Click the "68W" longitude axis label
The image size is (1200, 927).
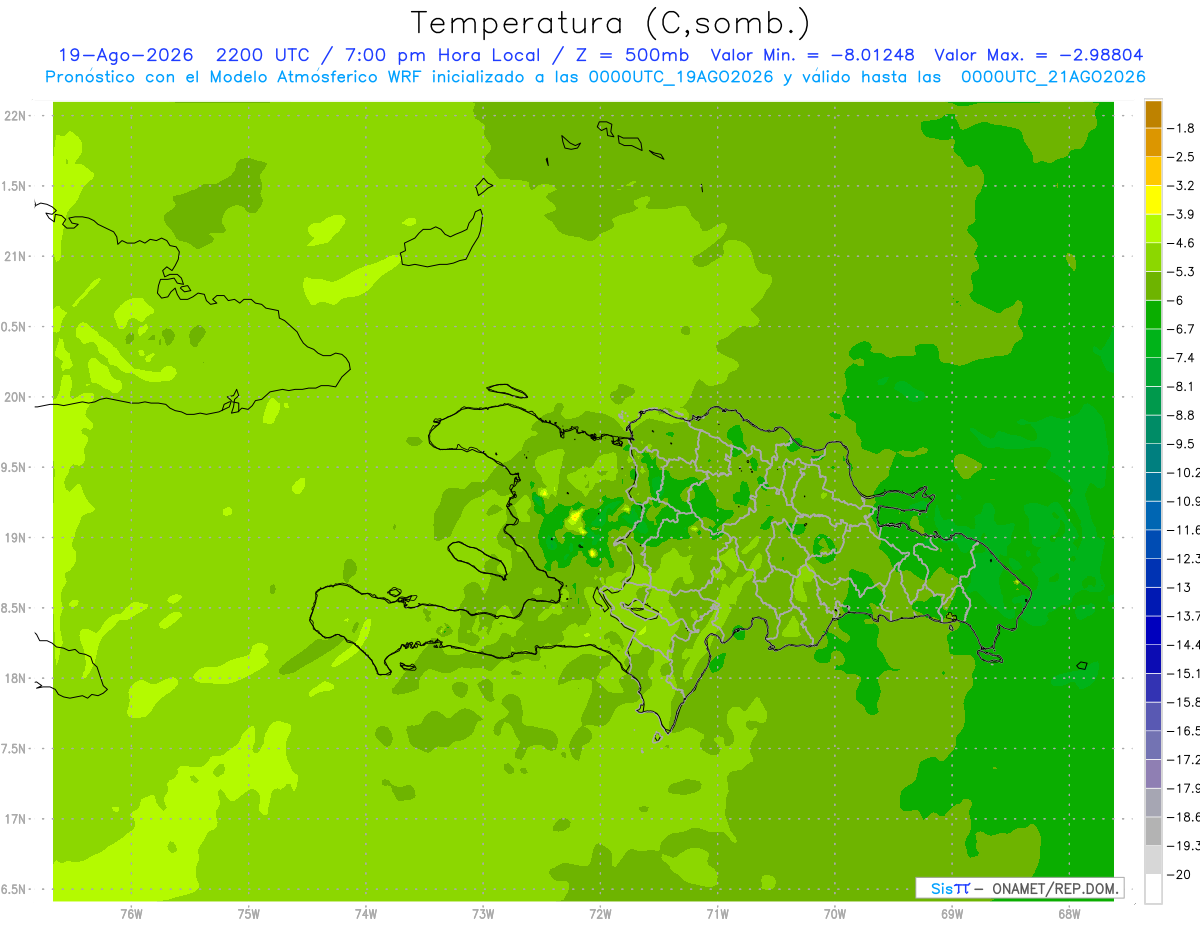coord(1069,913)
